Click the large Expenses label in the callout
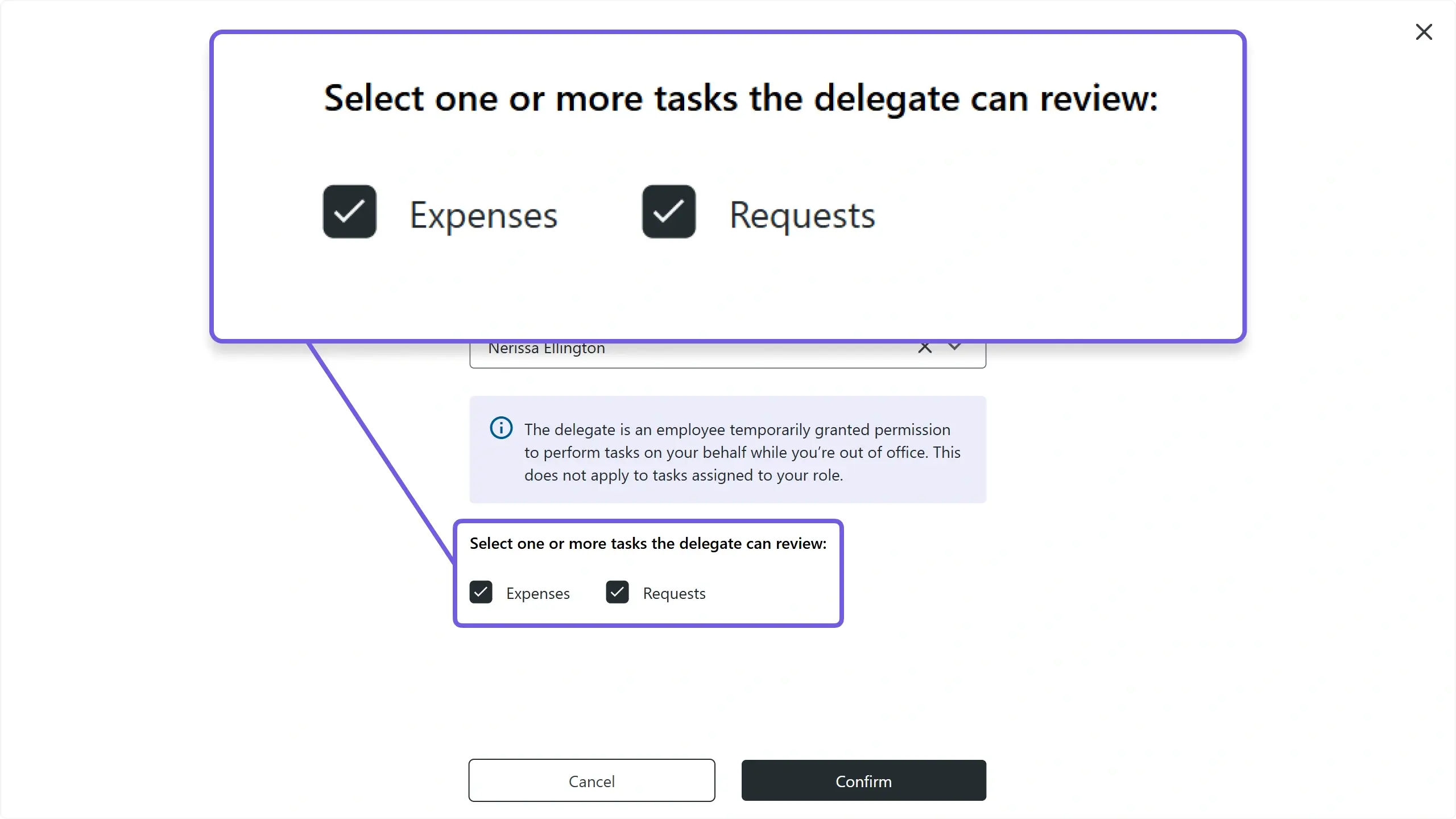Image resolution: width=1456 pixels, height=819 pixels. click(483, 215)
